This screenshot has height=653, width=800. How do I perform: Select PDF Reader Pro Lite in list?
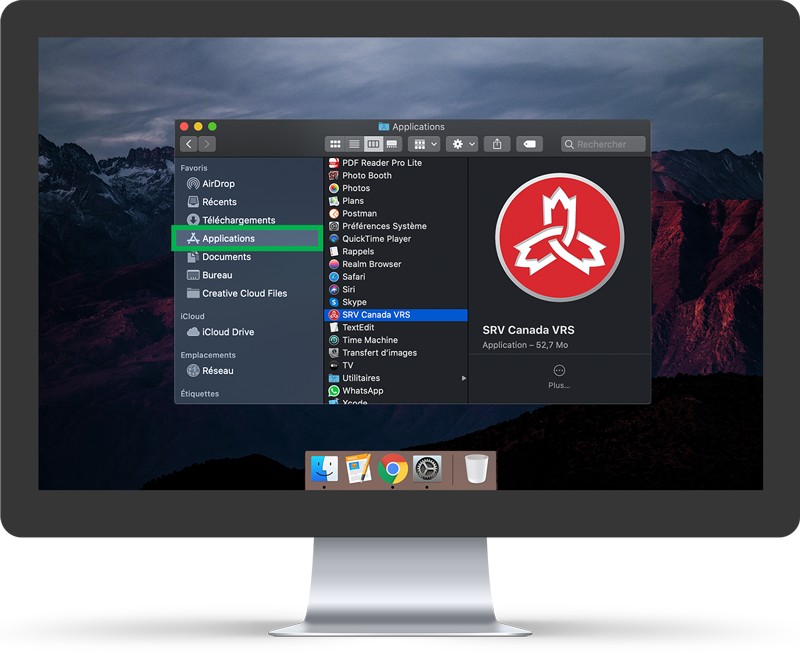pyautogui.click(x=396, y=163)
